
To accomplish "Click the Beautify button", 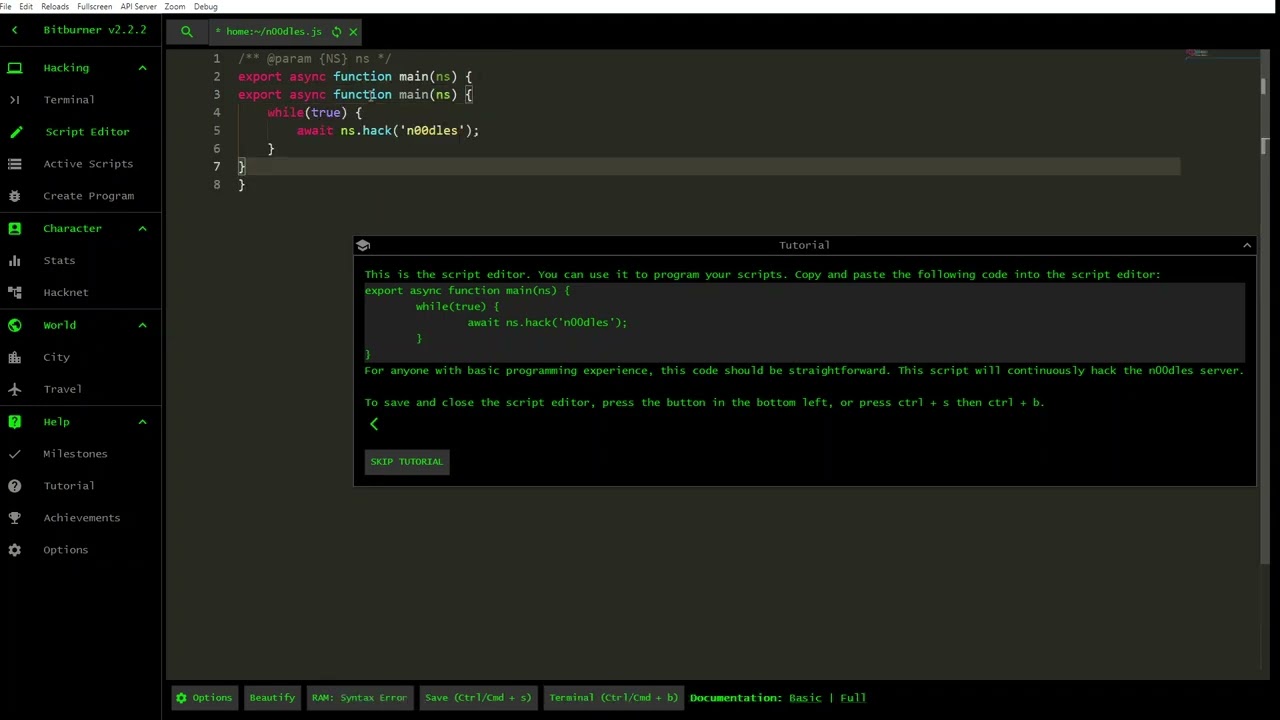I will (x=272, y=698).
